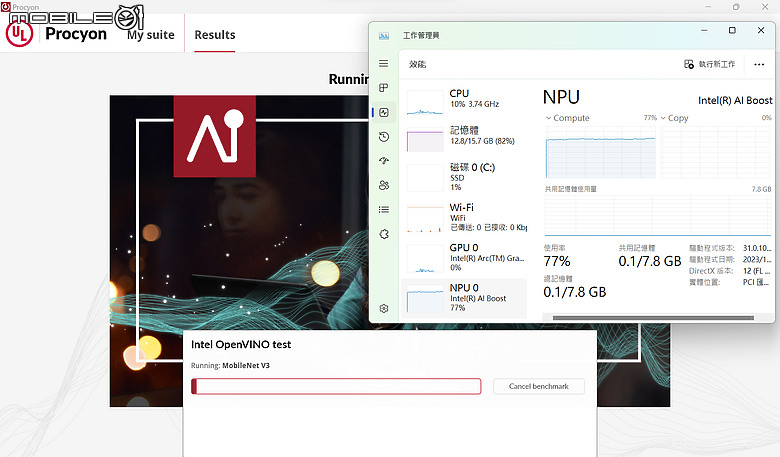Open Details list icon in Task Manager

(384, 209)
